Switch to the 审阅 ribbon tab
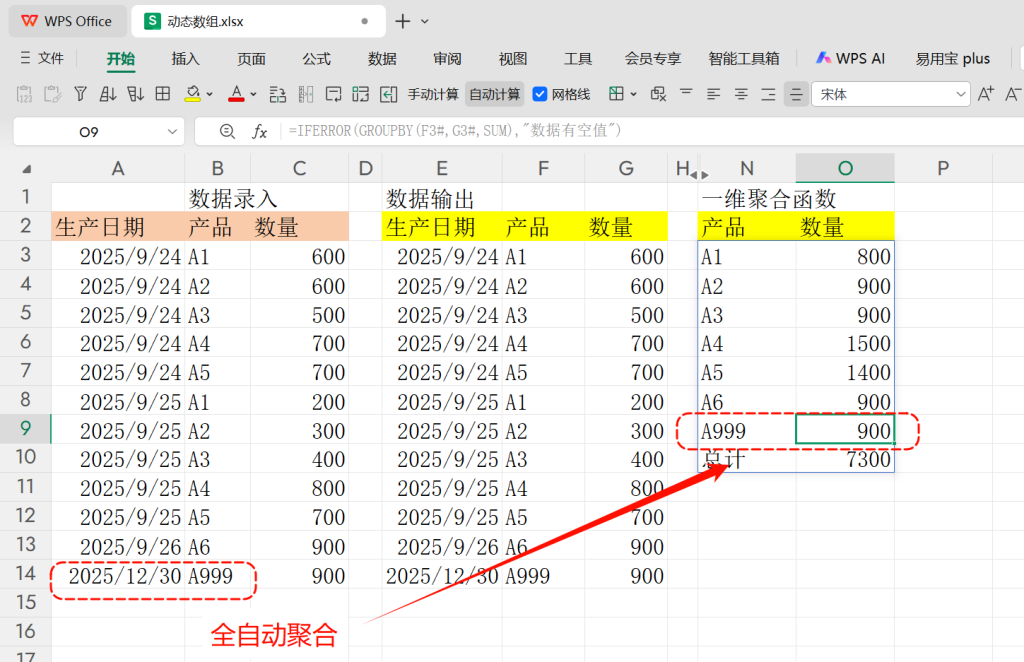1024x662 pixels. (x=447, y=59)
